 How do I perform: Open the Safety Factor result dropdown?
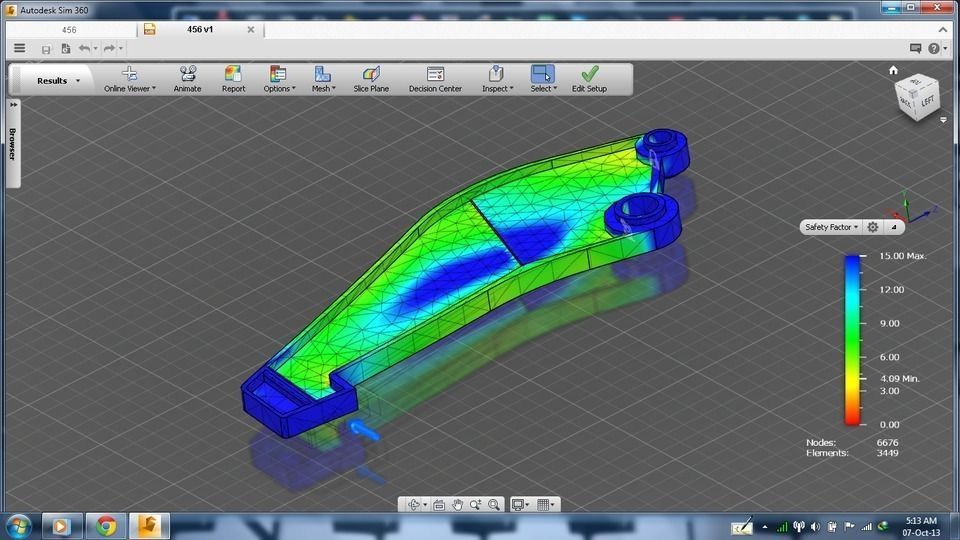coord(831,227)
